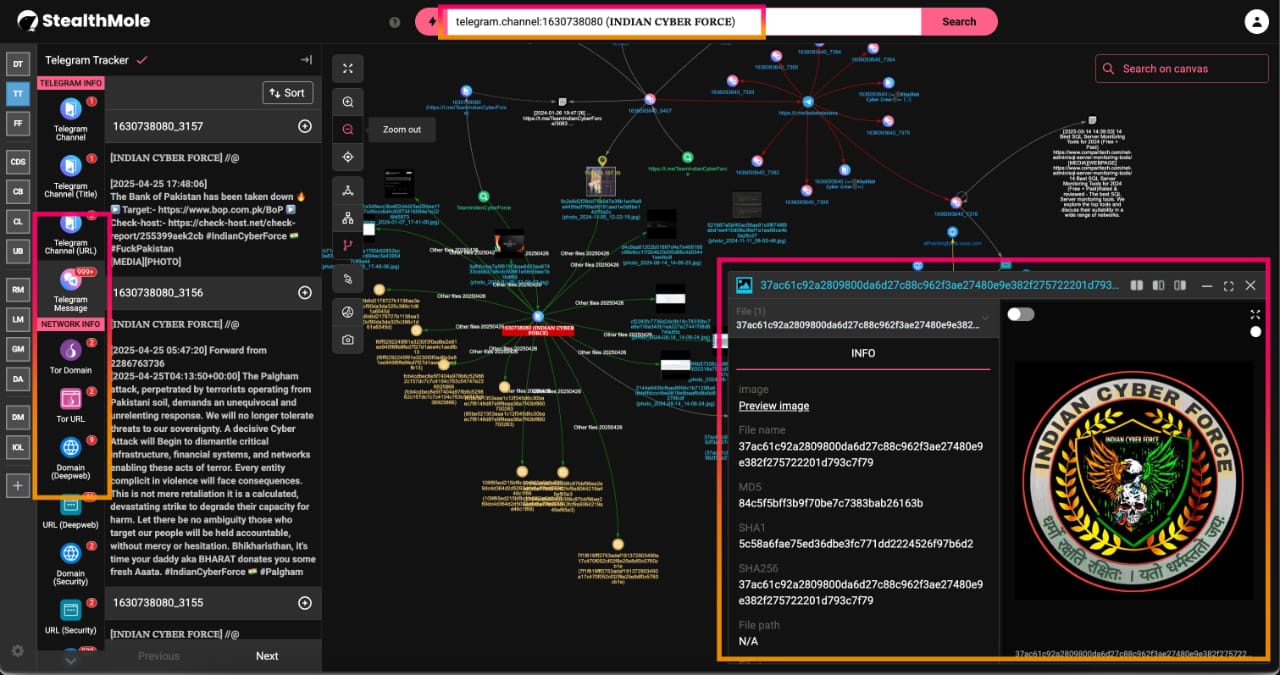Open the Sort options

tap(288, 93)
